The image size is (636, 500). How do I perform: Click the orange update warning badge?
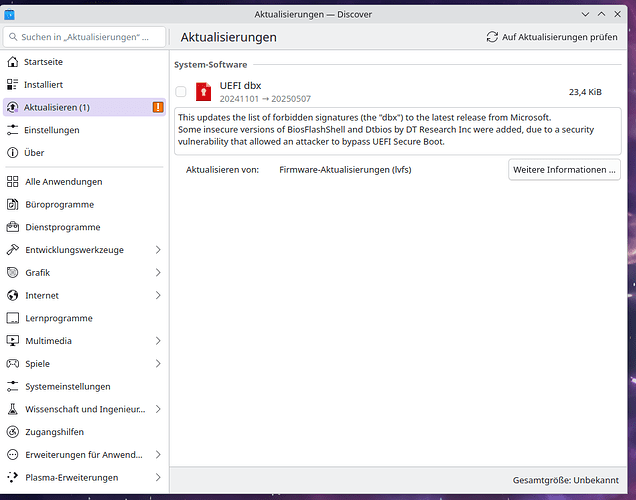pos(157,107)
